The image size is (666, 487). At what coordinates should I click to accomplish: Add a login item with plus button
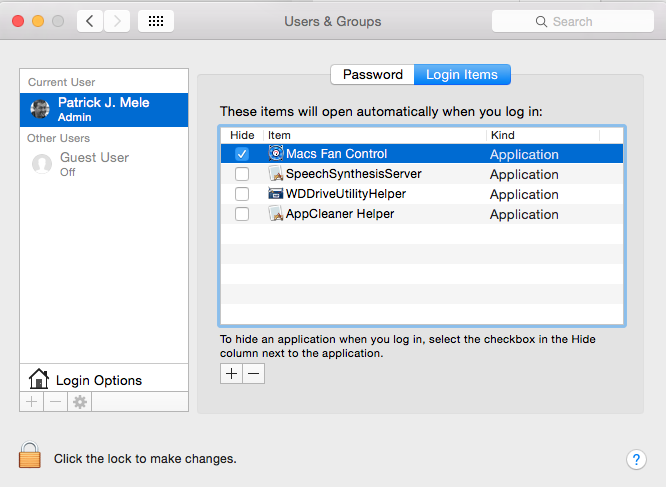coord(231,373)
